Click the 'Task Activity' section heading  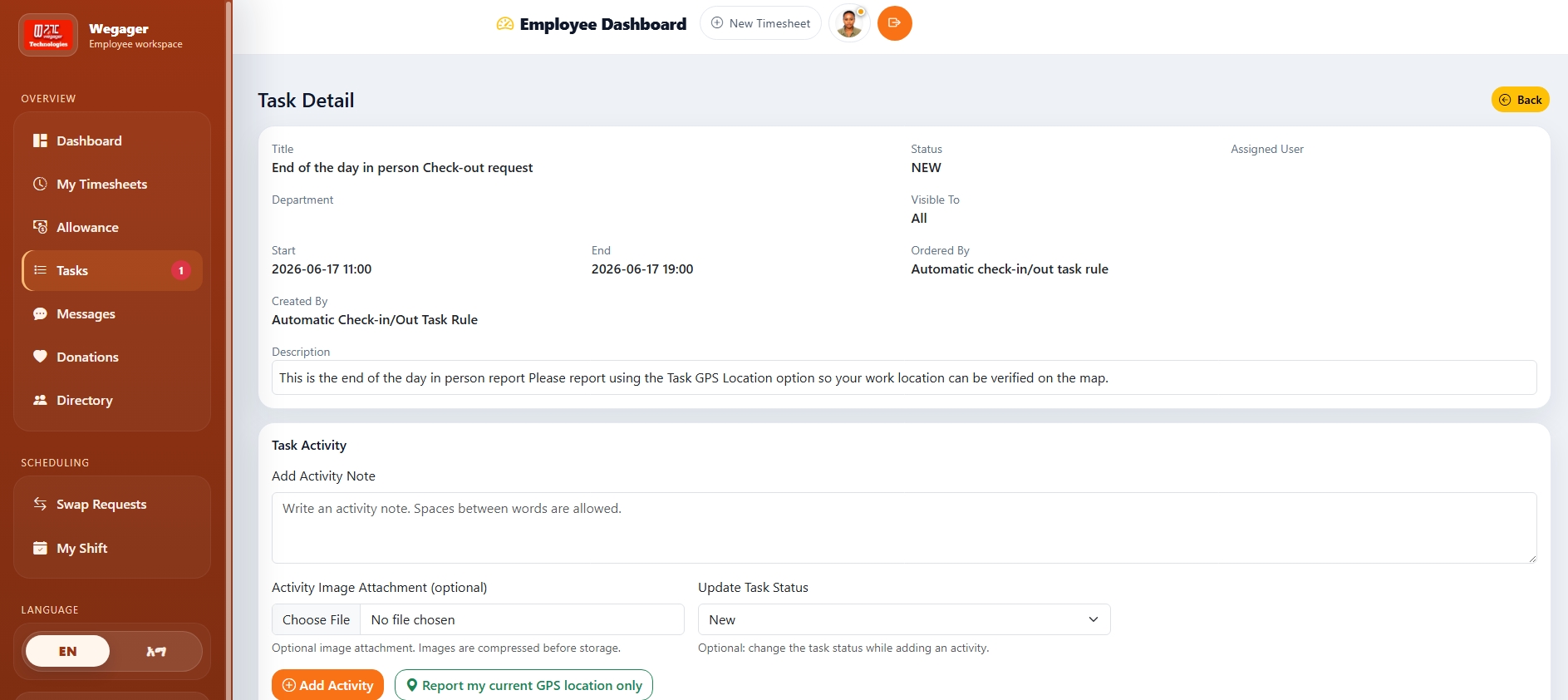(x=309, y=445)
